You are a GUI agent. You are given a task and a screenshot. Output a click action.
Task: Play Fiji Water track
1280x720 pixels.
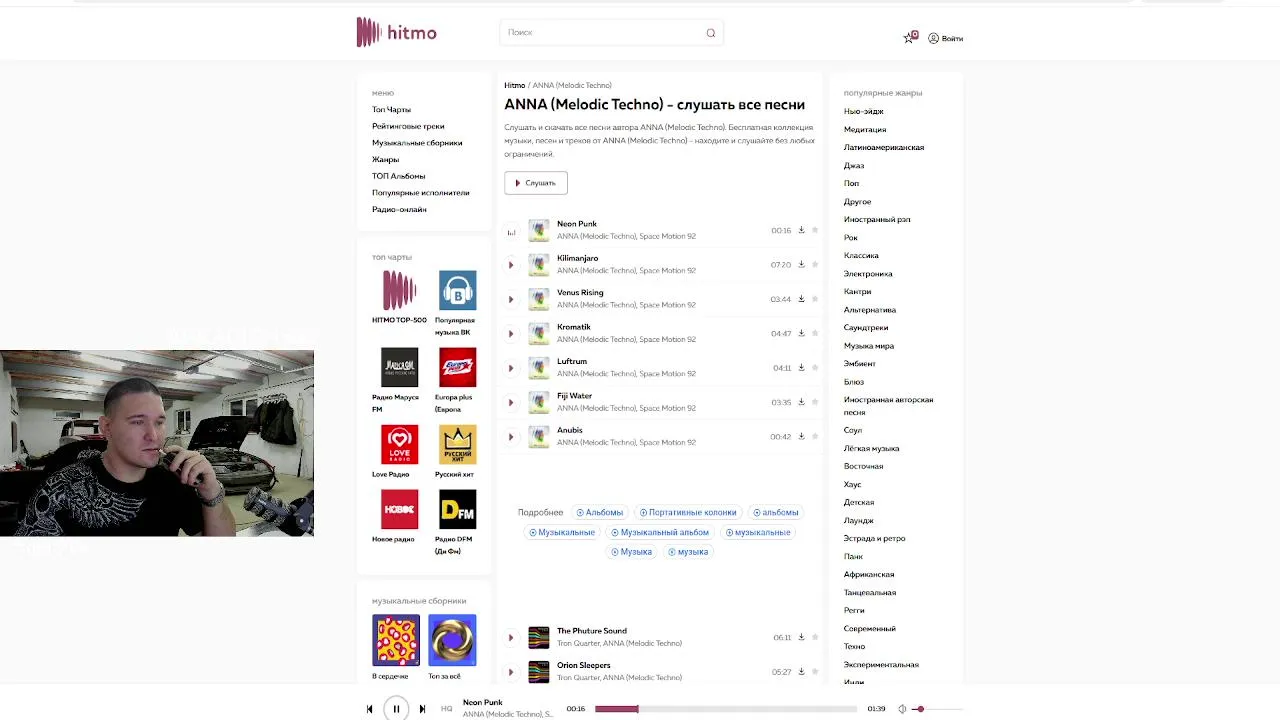tap(511, 402)
